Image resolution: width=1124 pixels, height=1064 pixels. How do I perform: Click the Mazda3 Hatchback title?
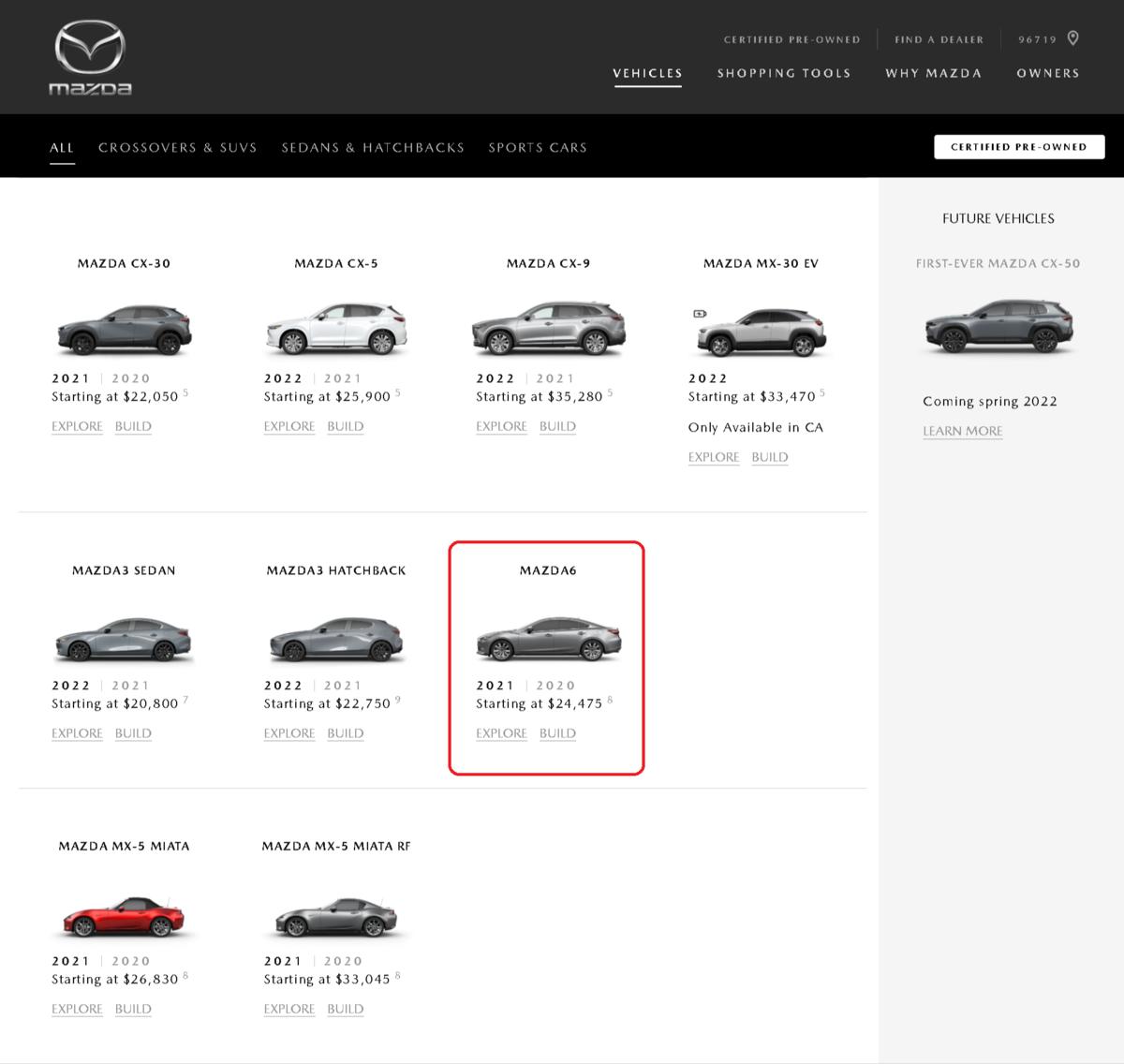[x=336, y=570]
